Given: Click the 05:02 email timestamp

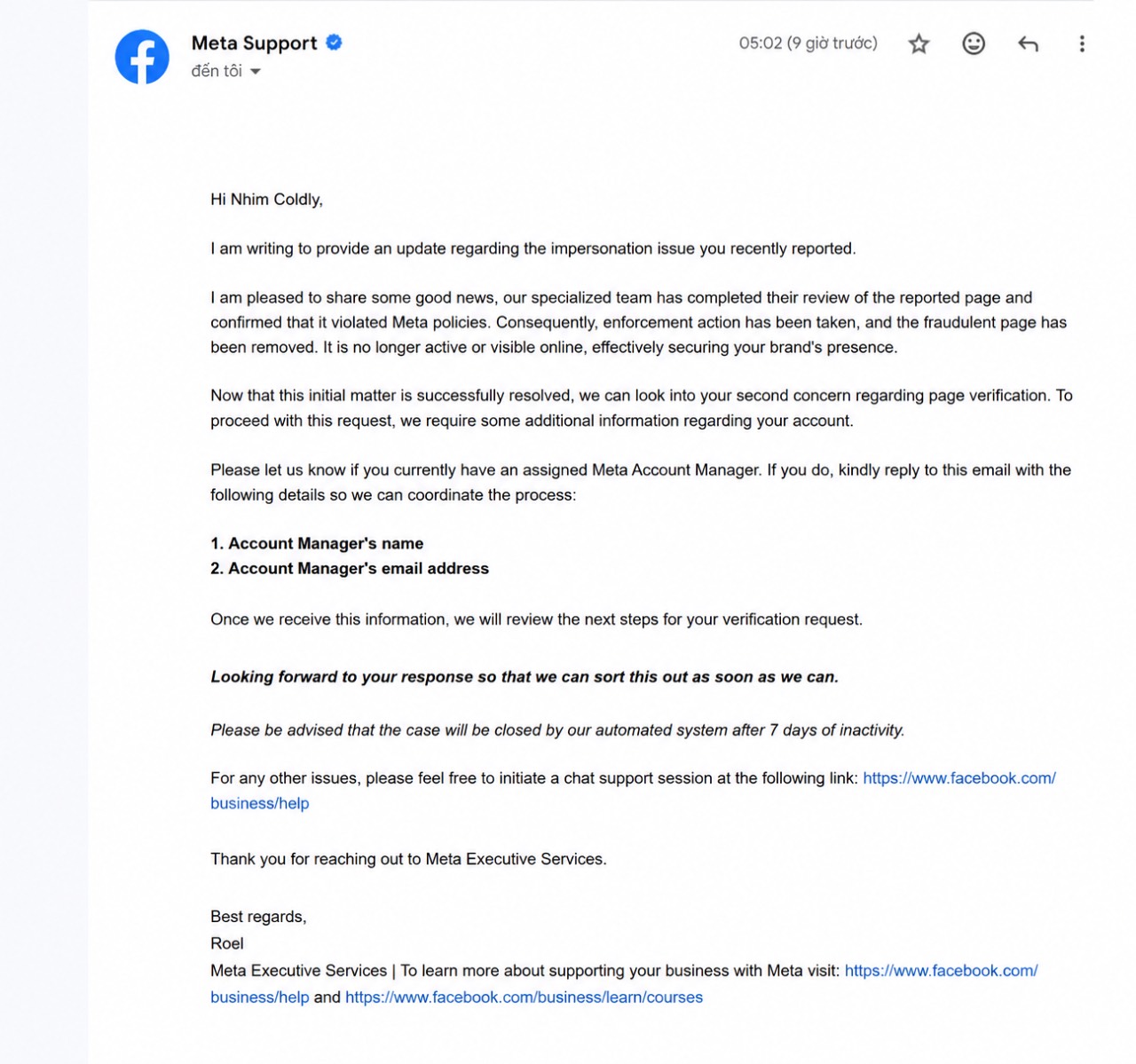Looking at the screenshot, I should pyautogui.click(x=808, y=43).
